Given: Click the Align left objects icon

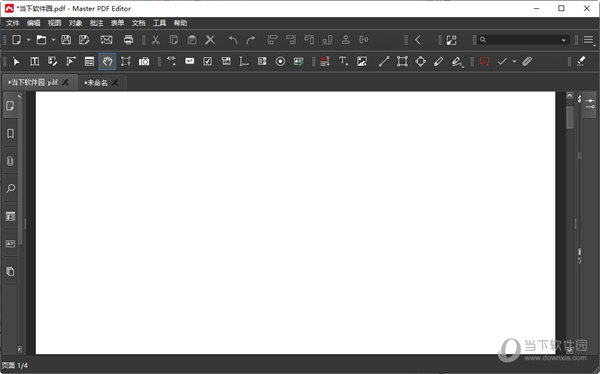Looking at the screenshot, I should (272, 40).
